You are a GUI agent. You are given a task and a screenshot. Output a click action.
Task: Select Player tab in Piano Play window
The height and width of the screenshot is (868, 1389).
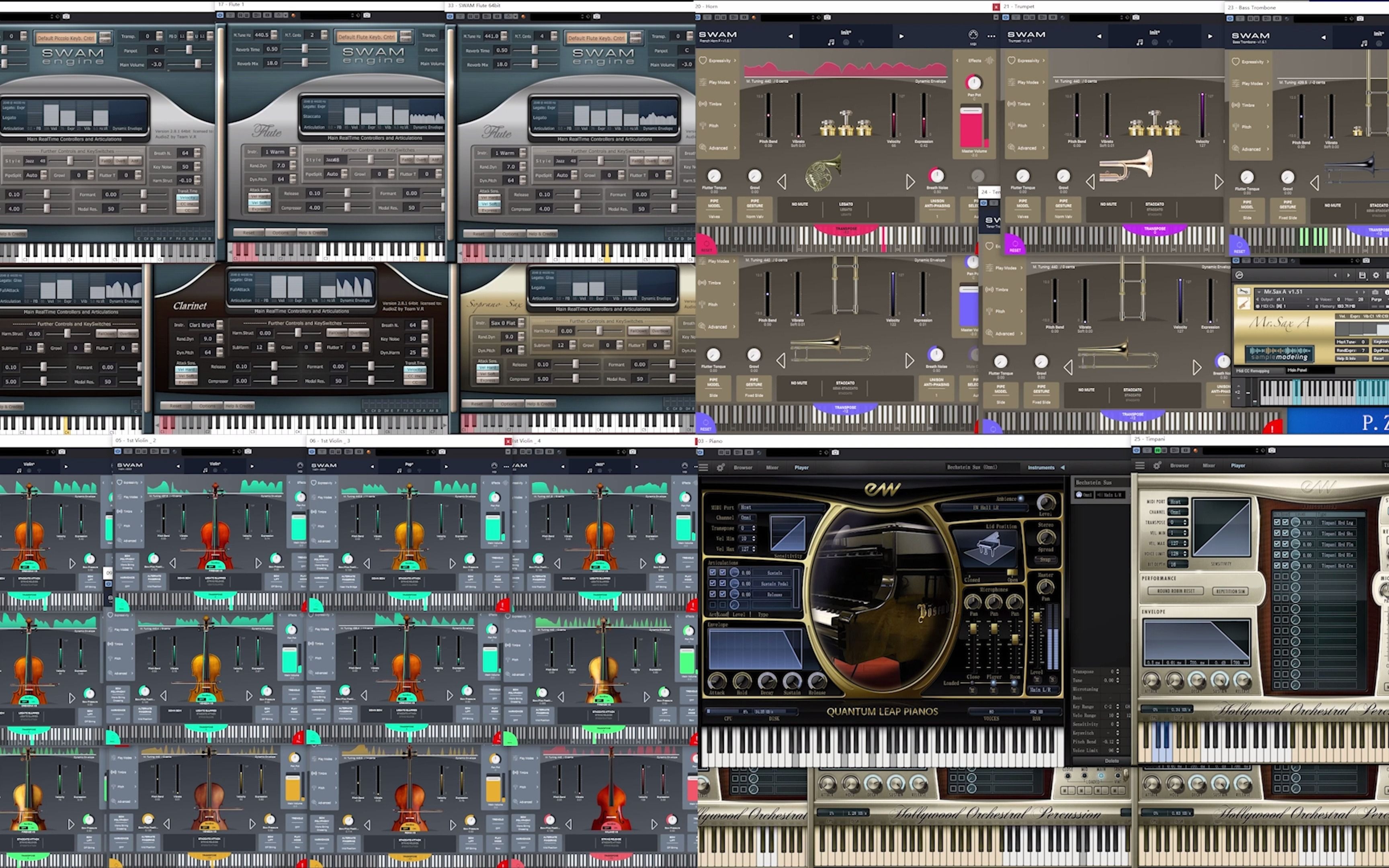[801, 467]
